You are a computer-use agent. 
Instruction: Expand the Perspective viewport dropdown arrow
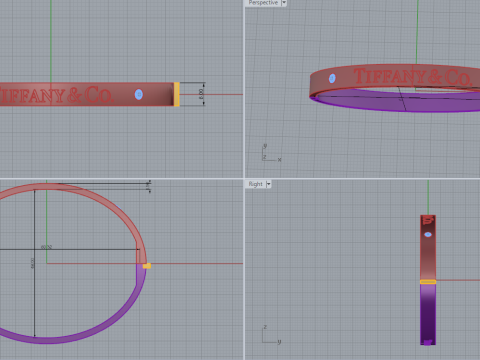pos(284,3)
